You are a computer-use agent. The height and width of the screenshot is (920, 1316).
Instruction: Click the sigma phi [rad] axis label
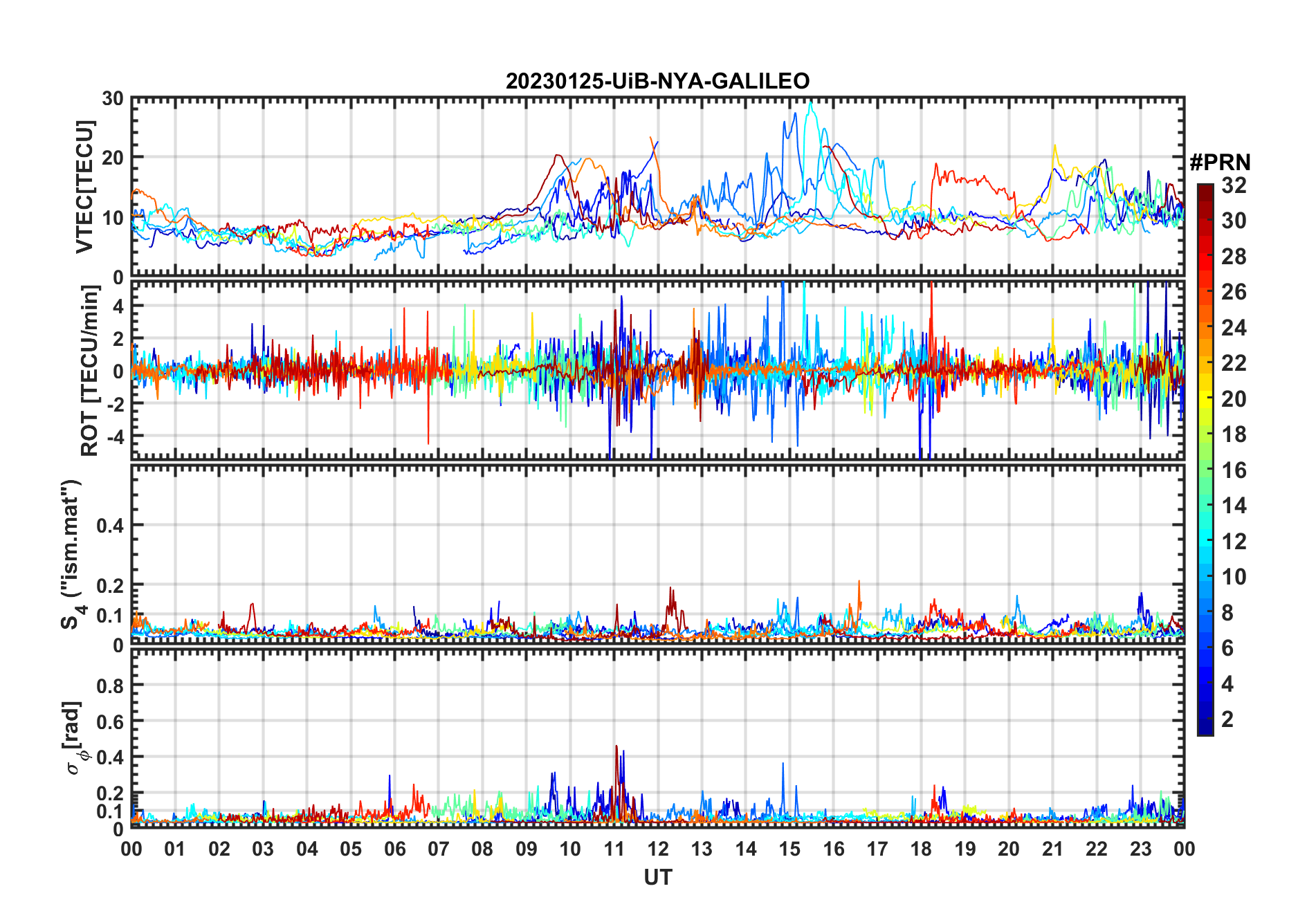point(75,738)
